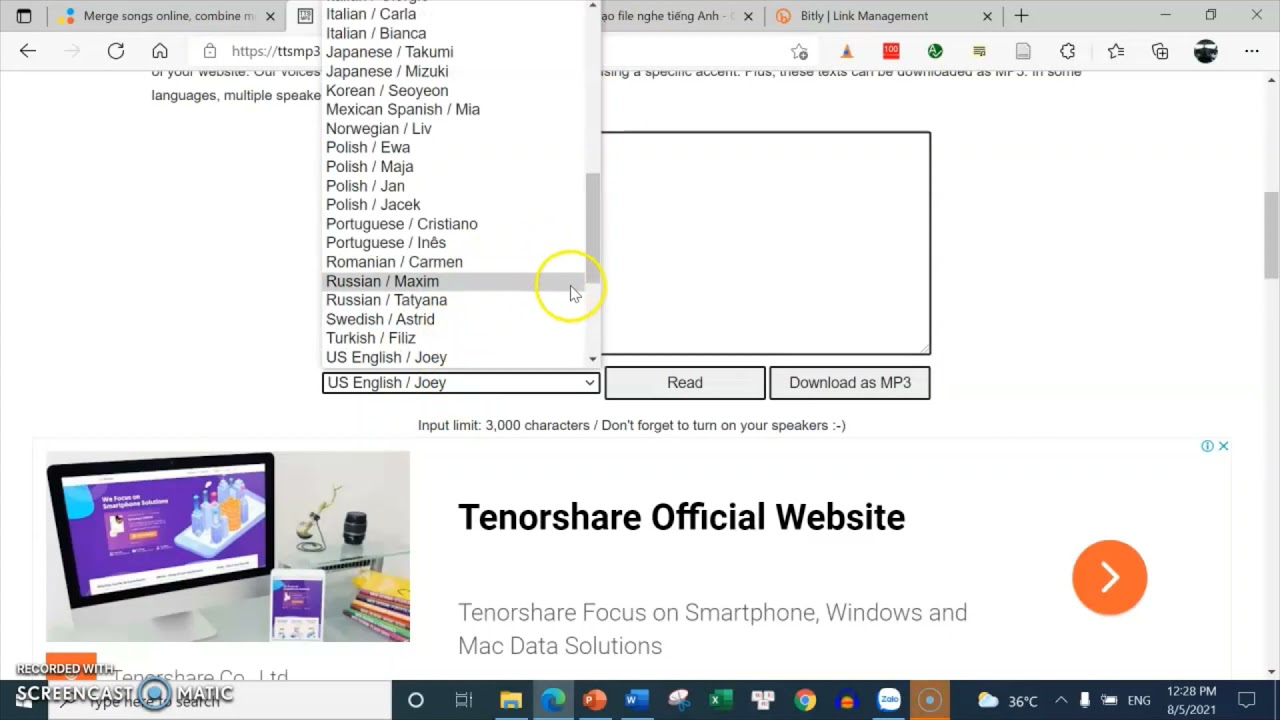The image size is (1280, 720).
Task: Click the page vertical scrollbar thumb
Action: [1271, 234]
